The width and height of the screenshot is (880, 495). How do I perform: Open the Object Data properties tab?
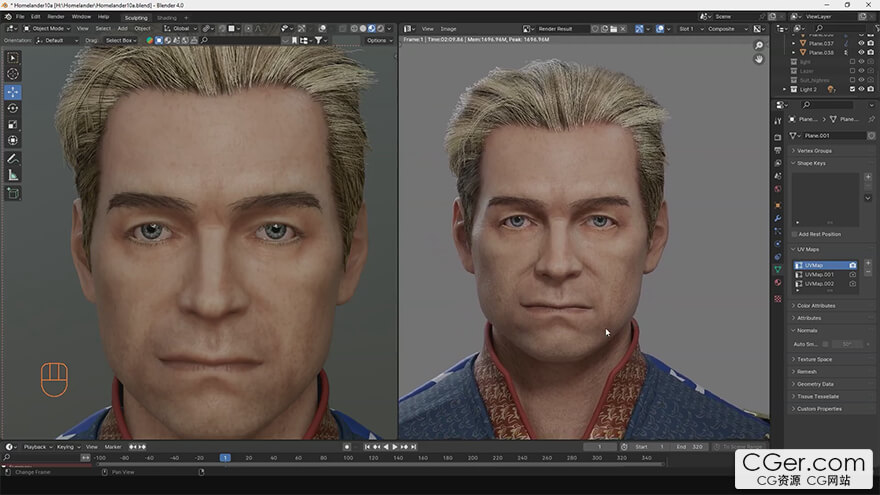pyautogui.click(x=778, y=269)
